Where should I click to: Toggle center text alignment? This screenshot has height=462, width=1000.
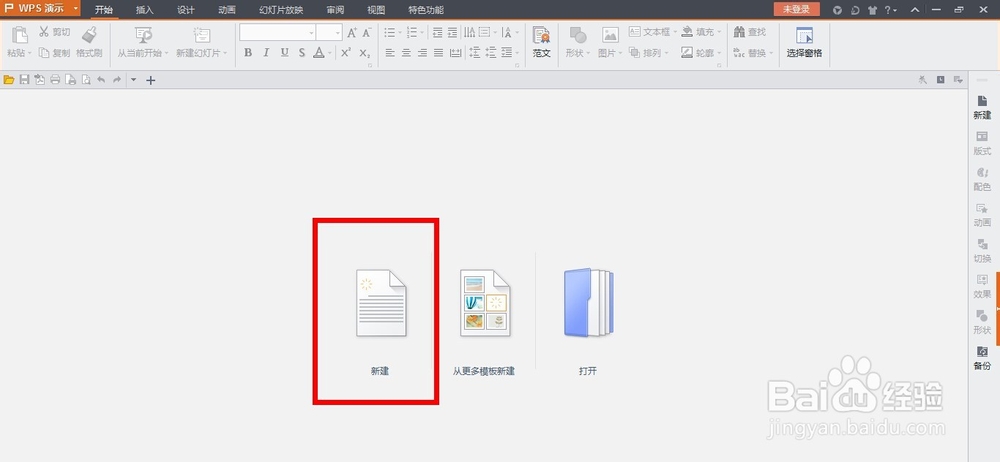[x=406, y=53]
